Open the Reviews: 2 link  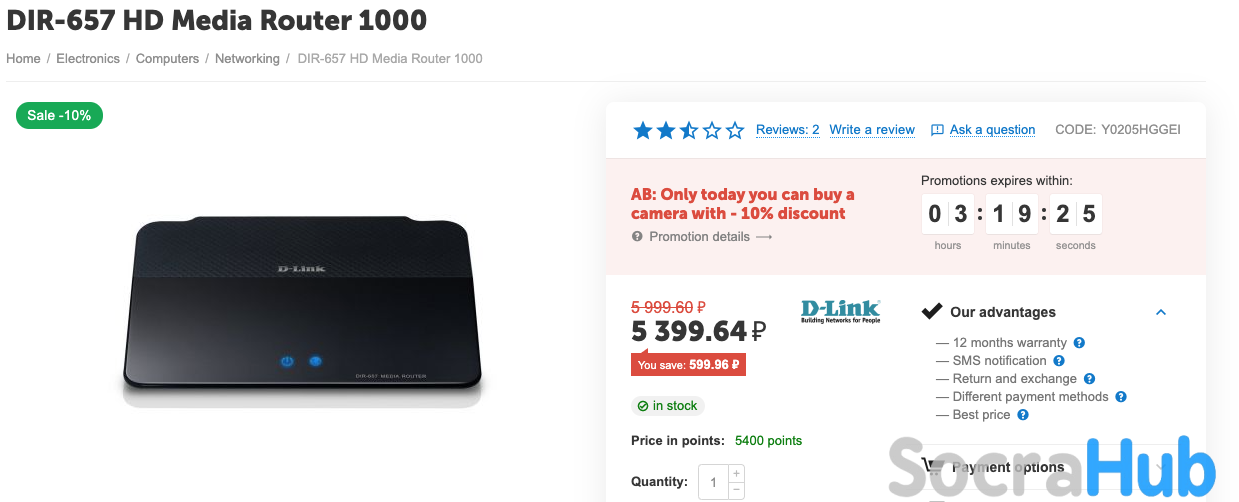click(788, 130)
